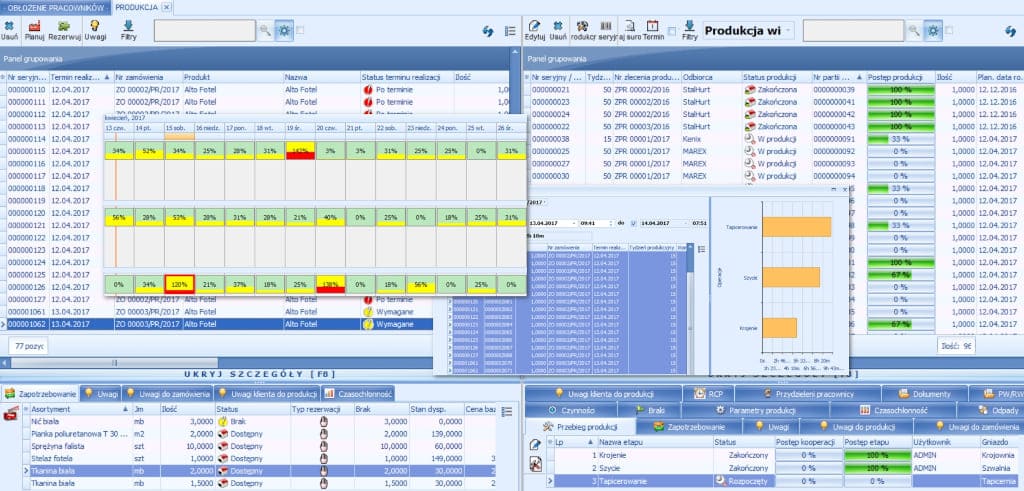1024x491 pixels.
Task: Select the Zapotrzebowanie tab in left details
Action: (40, 393)
